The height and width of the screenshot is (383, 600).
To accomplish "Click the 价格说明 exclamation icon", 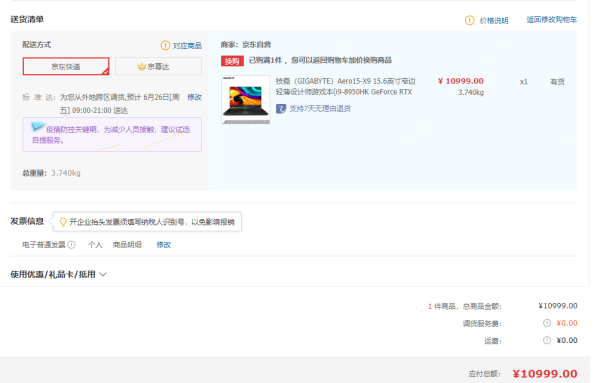I will [469, 20].
